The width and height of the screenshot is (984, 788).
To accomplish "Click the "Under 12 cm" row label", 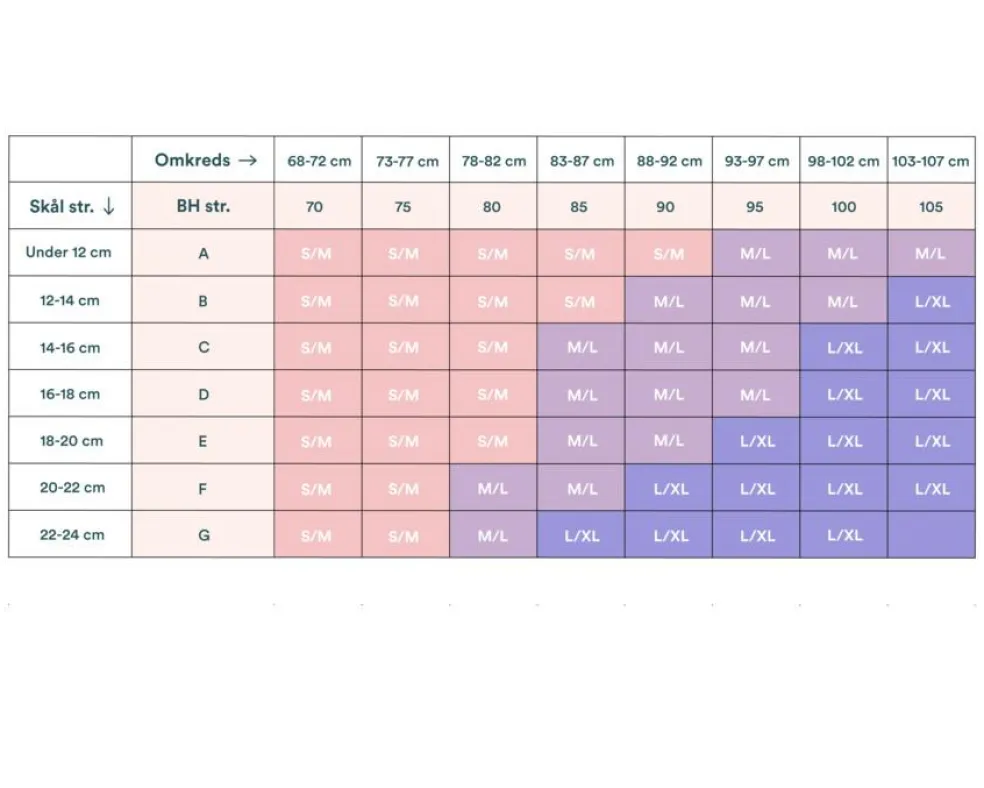I will 69,253.
